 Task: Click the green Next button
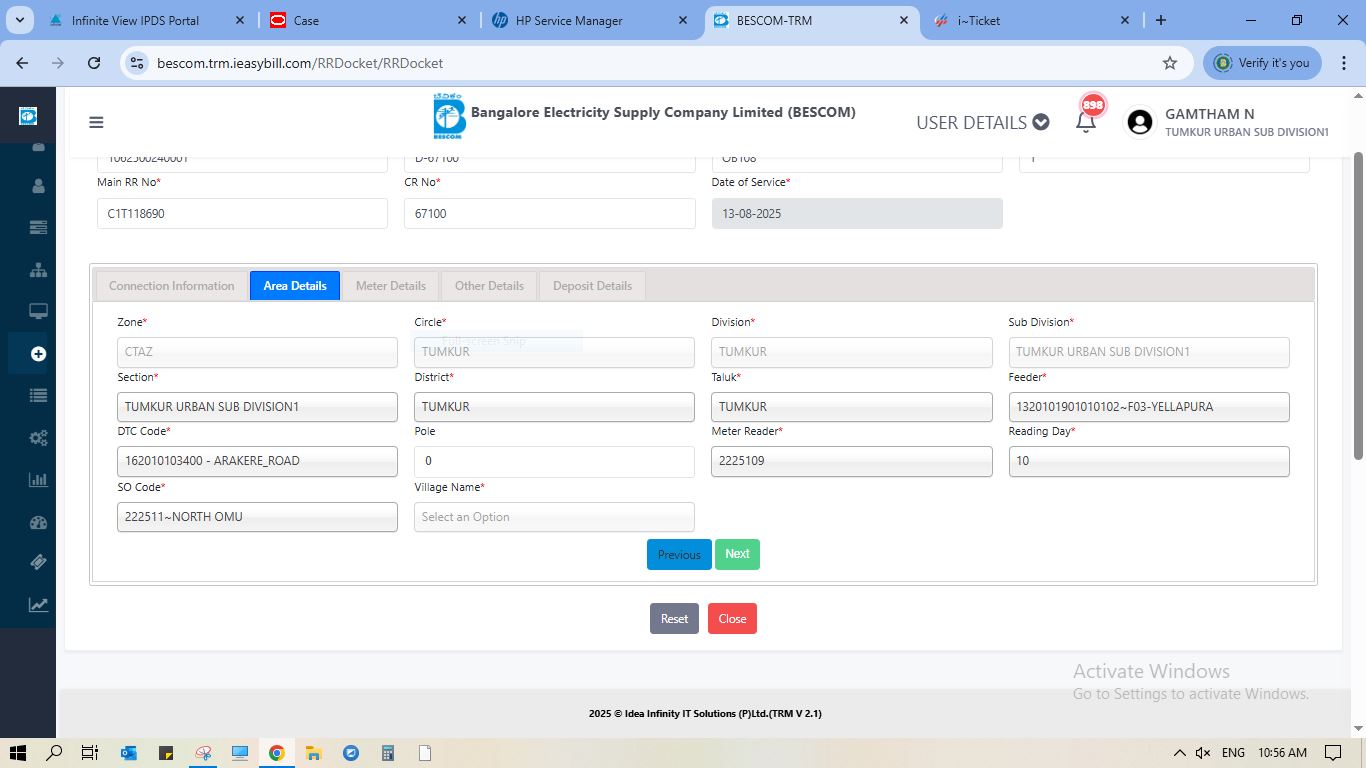(737, 554)
